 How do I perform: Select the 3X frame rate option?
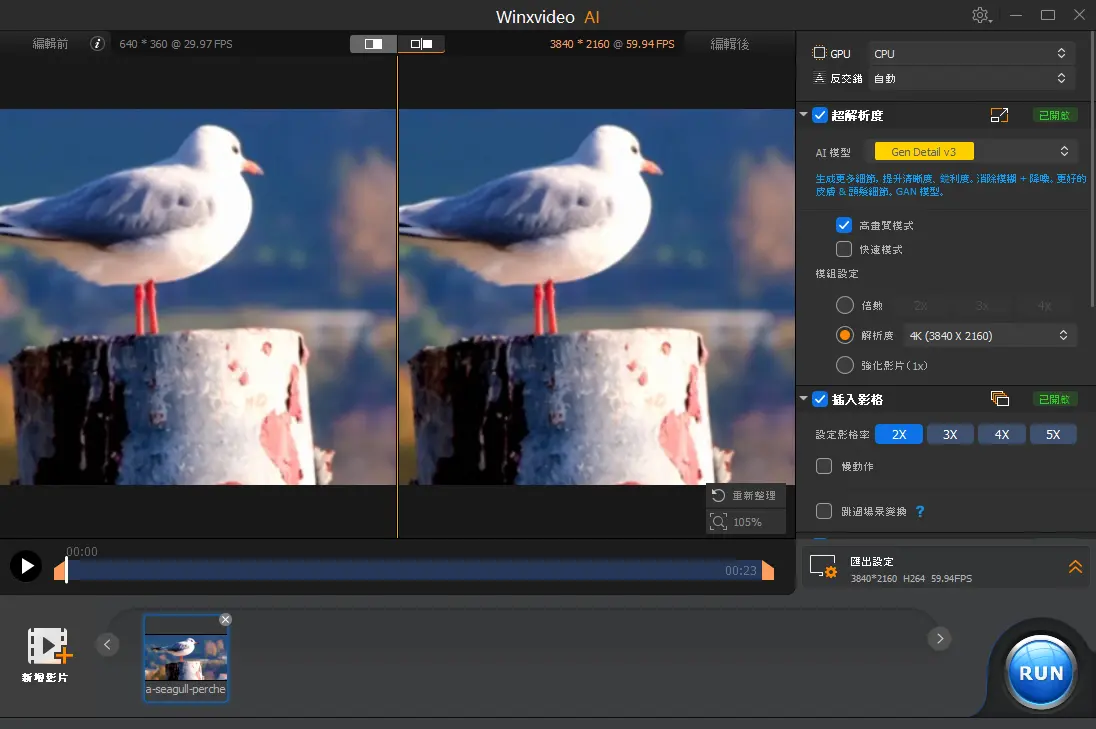(x=950, y=435)
